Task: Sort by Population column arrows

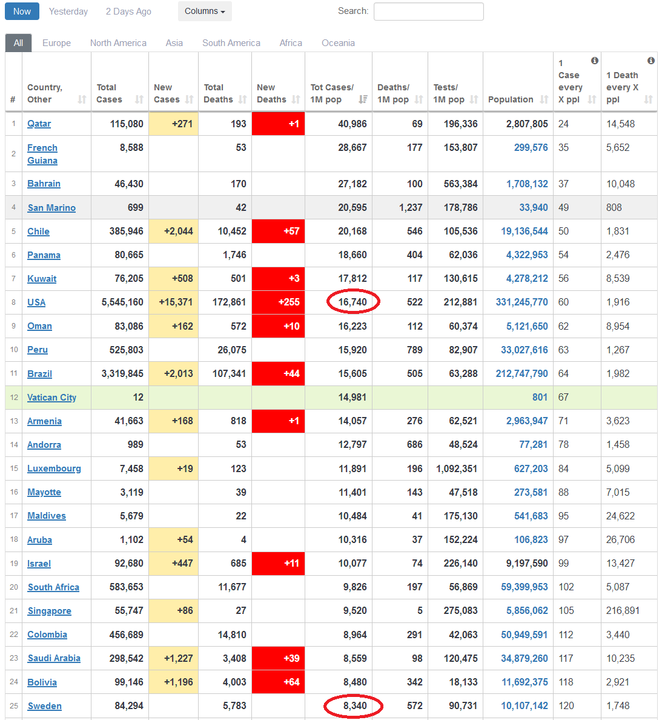Action: point(544,99)
